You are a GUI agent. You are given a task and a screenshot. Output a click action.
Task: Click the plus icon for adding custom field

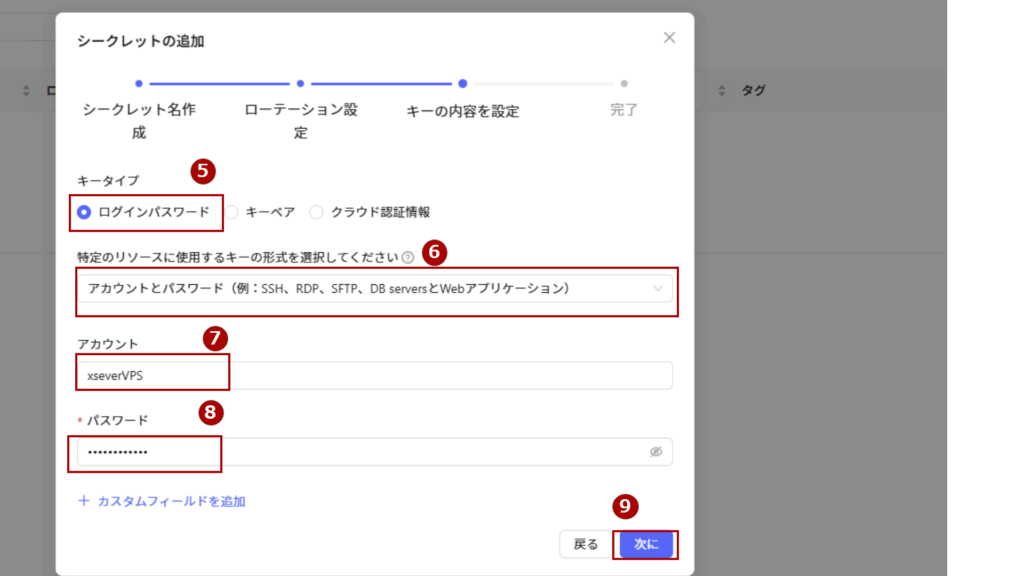pos(84,501)
